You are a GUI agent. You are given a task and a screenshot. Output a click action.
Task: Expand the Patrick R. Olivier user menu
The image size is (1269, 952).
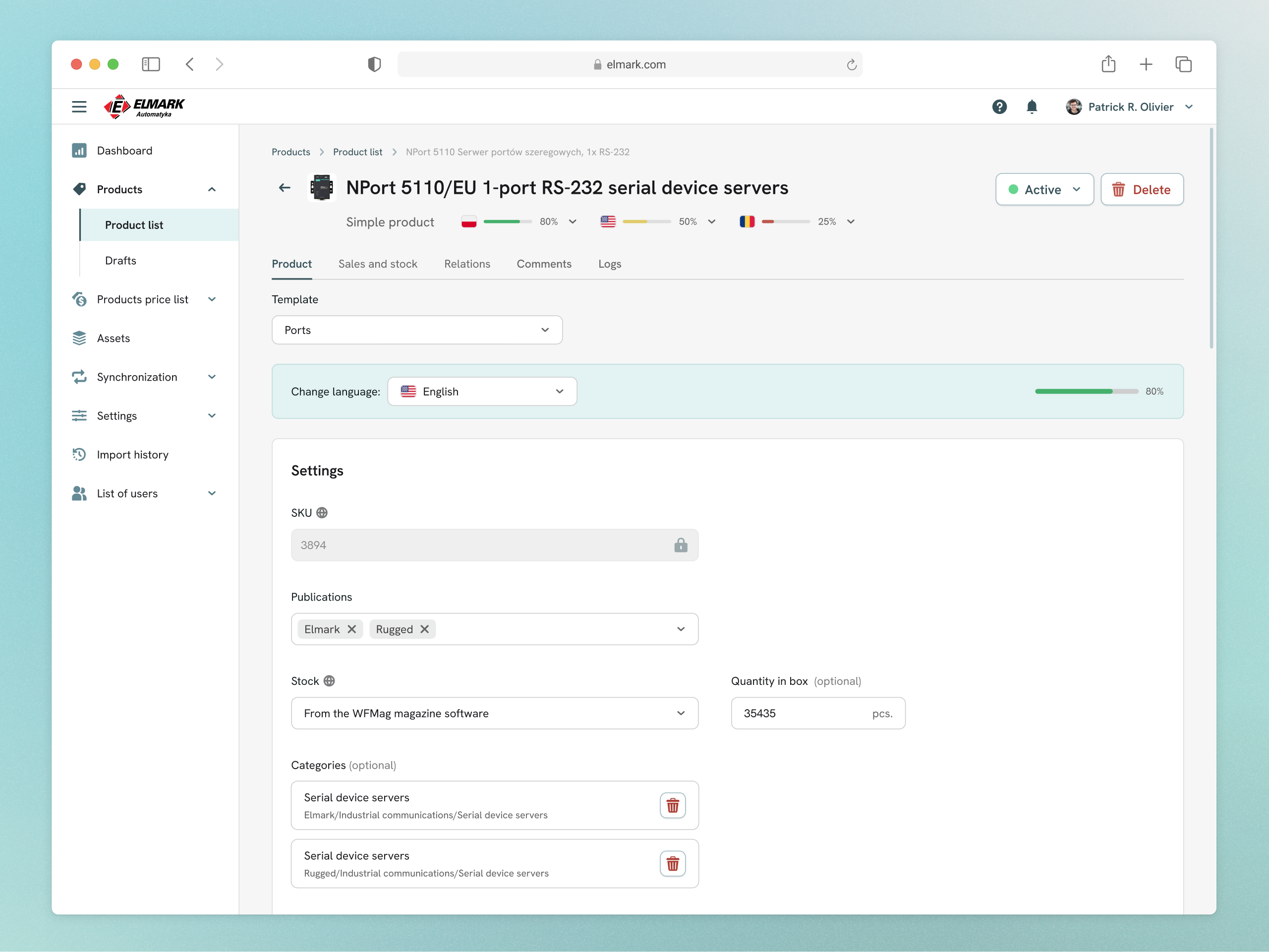point(1189,107)
